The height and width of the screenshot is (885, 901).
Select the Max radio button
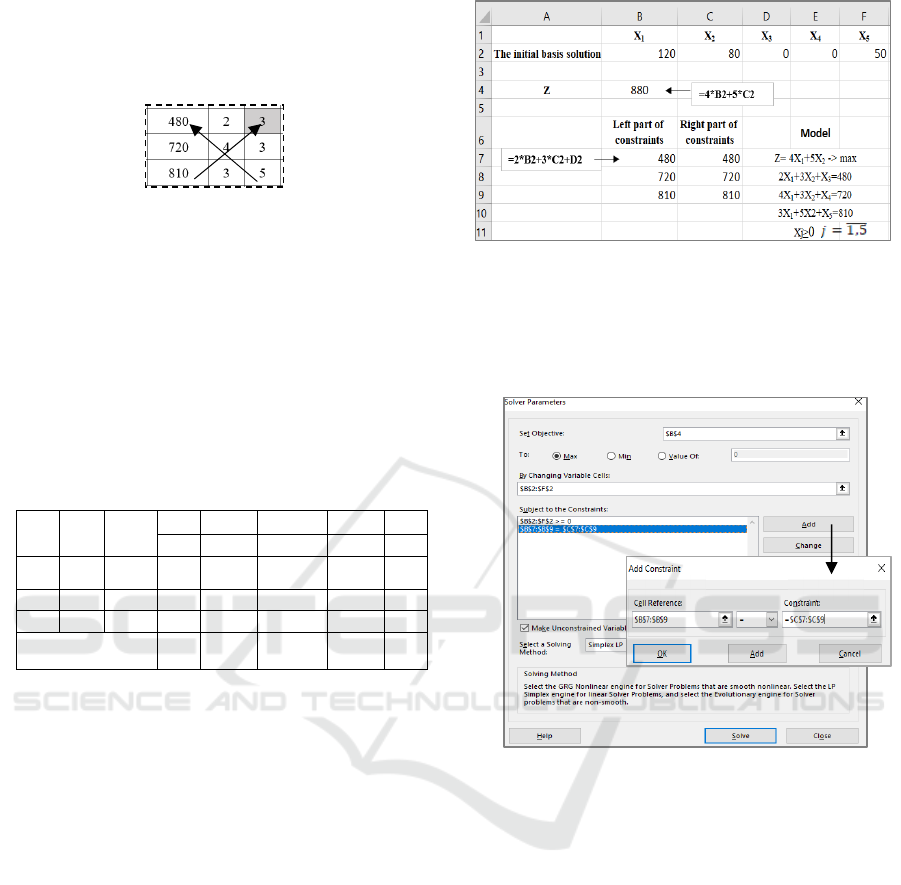[556, 455]
